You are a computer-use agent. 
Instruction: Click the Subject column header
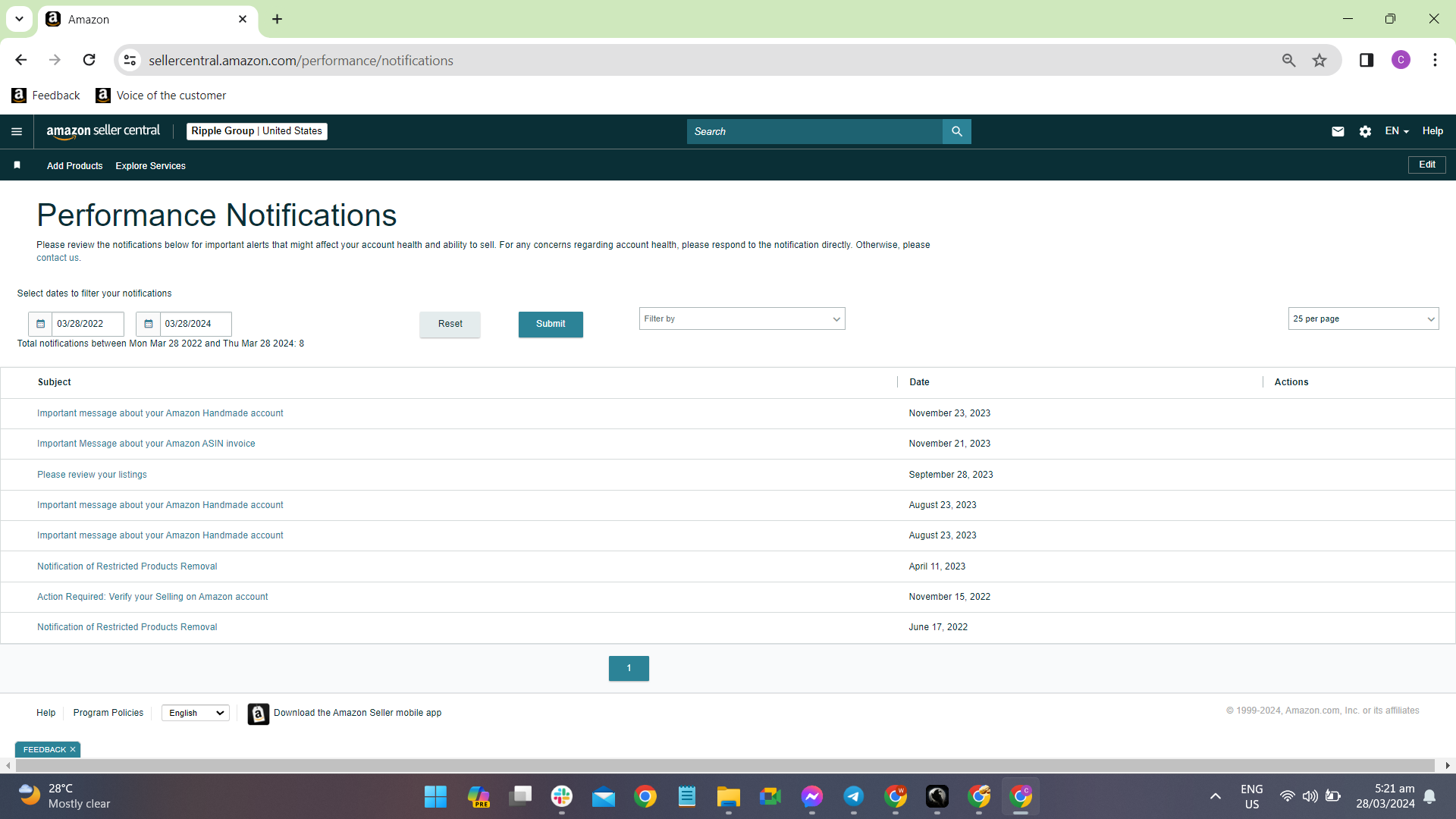click(54, 382)
